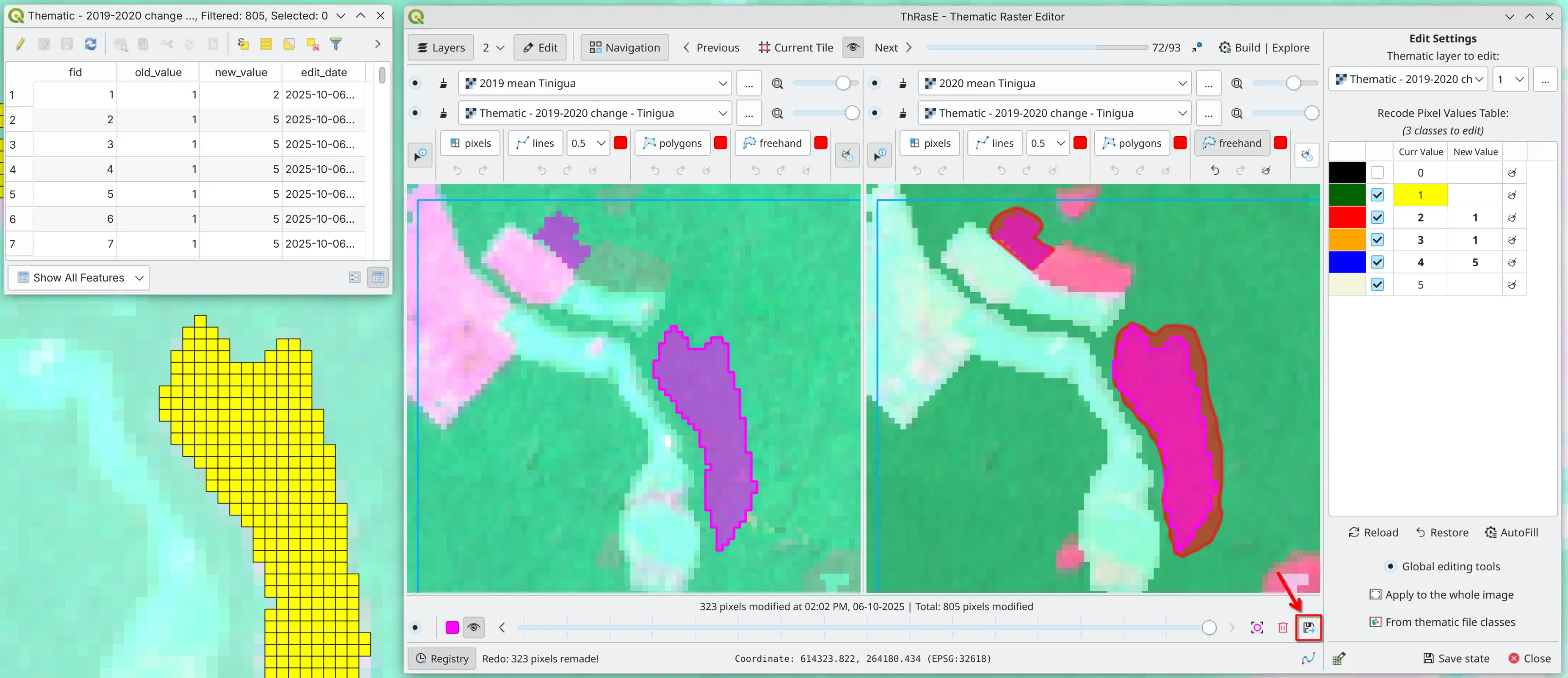This screenshot has height=678, width=1568.
Task: Open the Layers menu button
Action: (441, 47)
